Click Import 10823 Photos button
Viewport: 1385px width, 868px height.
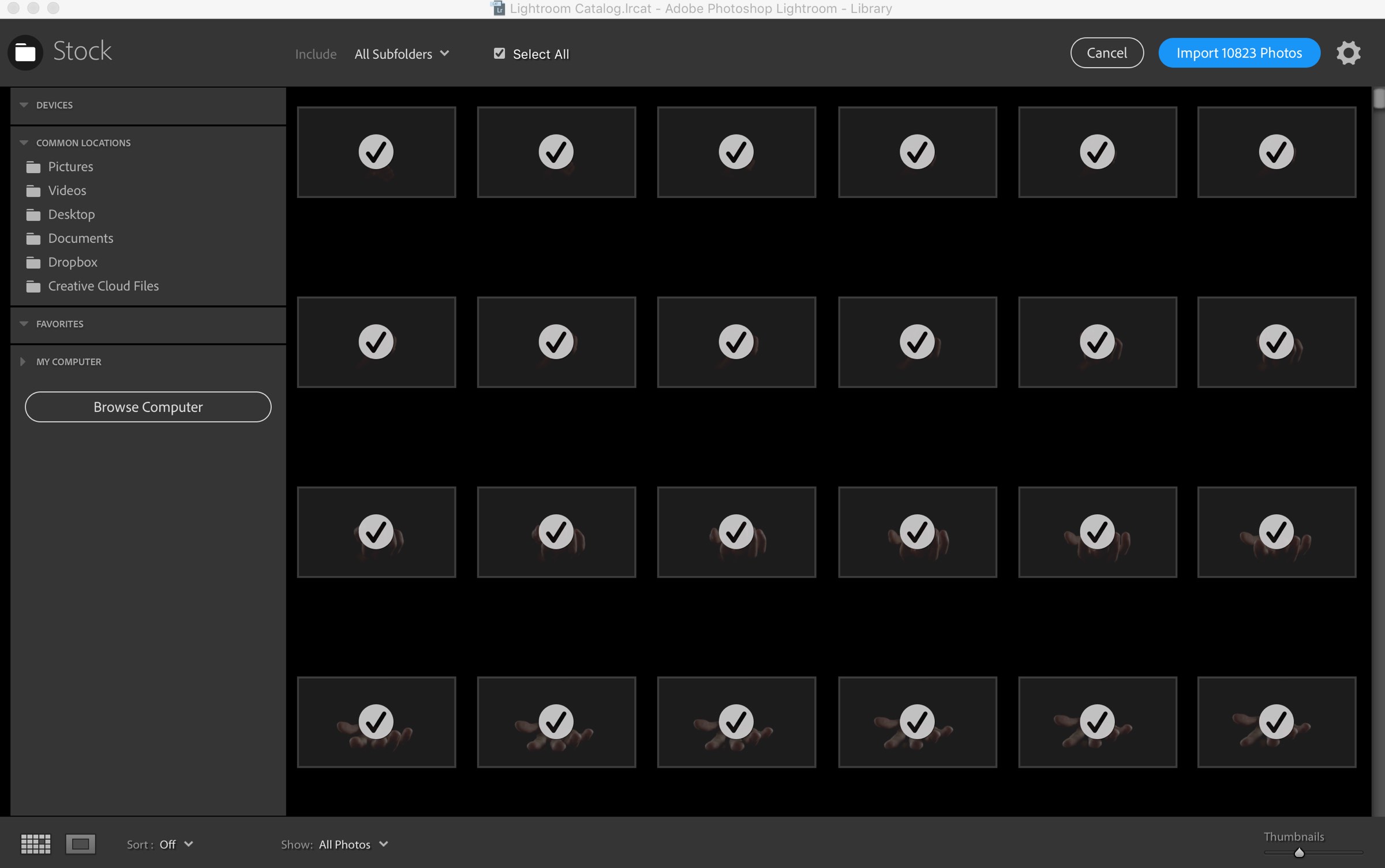(1239, 53)
